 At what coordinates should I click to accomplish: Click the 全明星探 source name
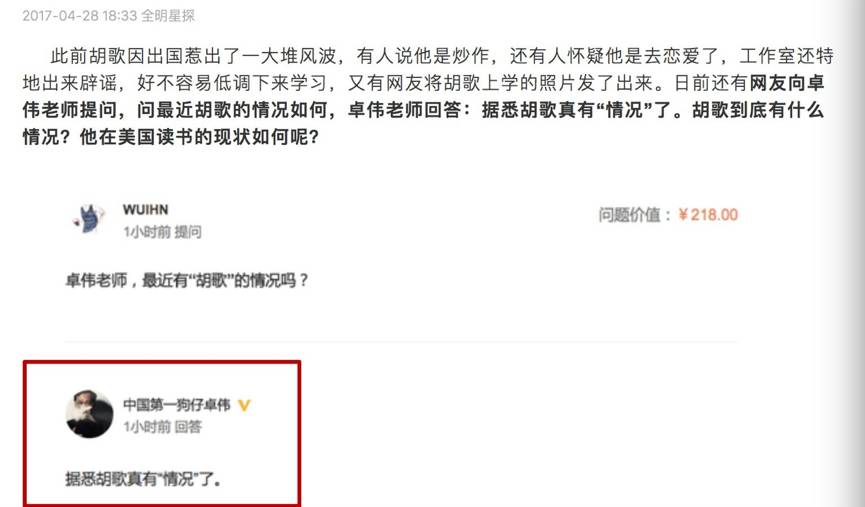[x=168, y=15]
